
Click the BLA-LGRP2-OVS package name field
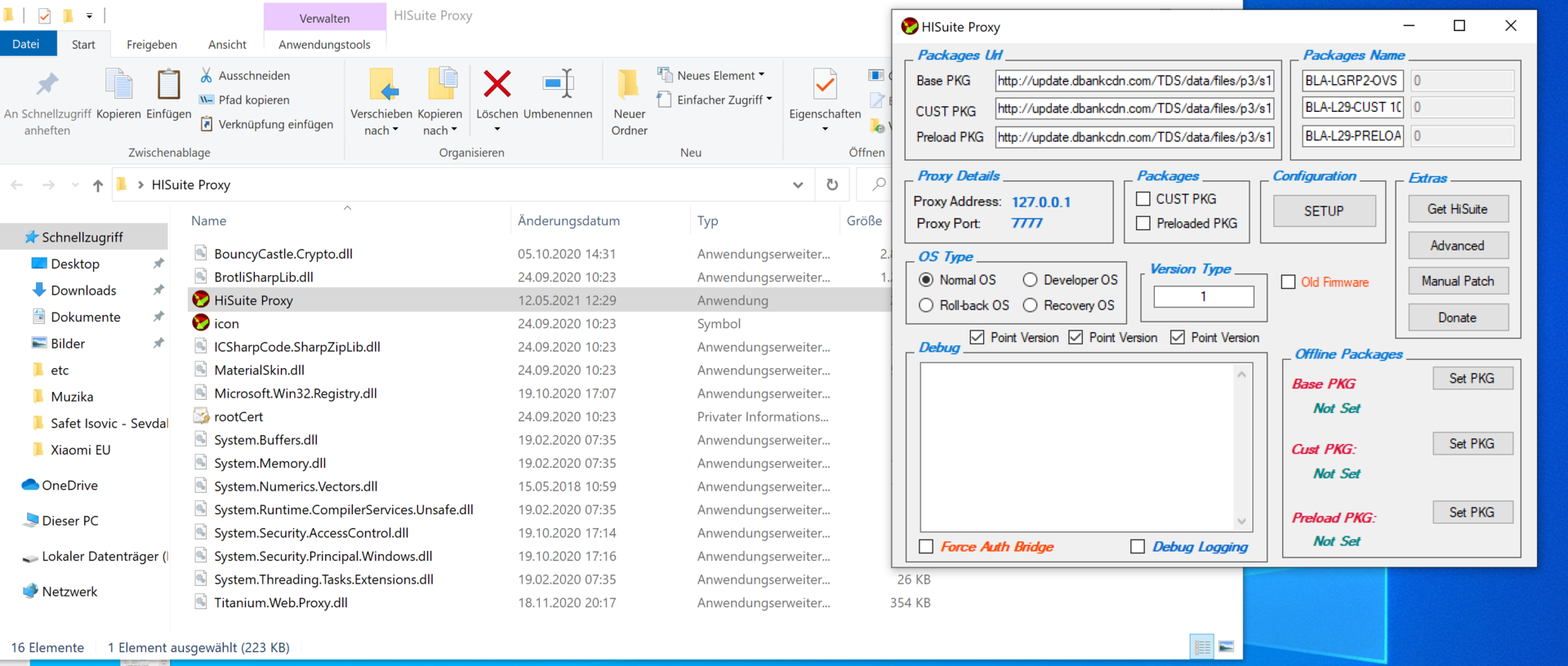point(1352,81)
